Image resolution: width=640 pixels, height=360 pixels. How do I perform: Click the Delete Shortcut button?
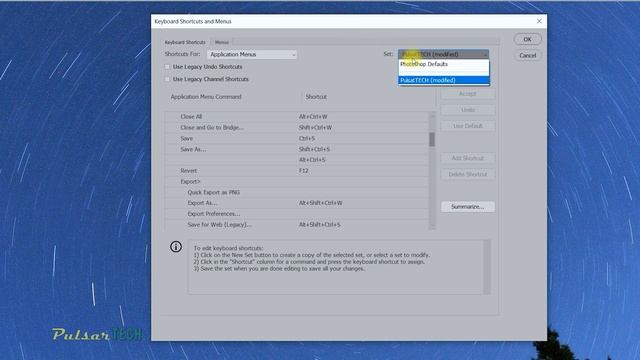468,174
